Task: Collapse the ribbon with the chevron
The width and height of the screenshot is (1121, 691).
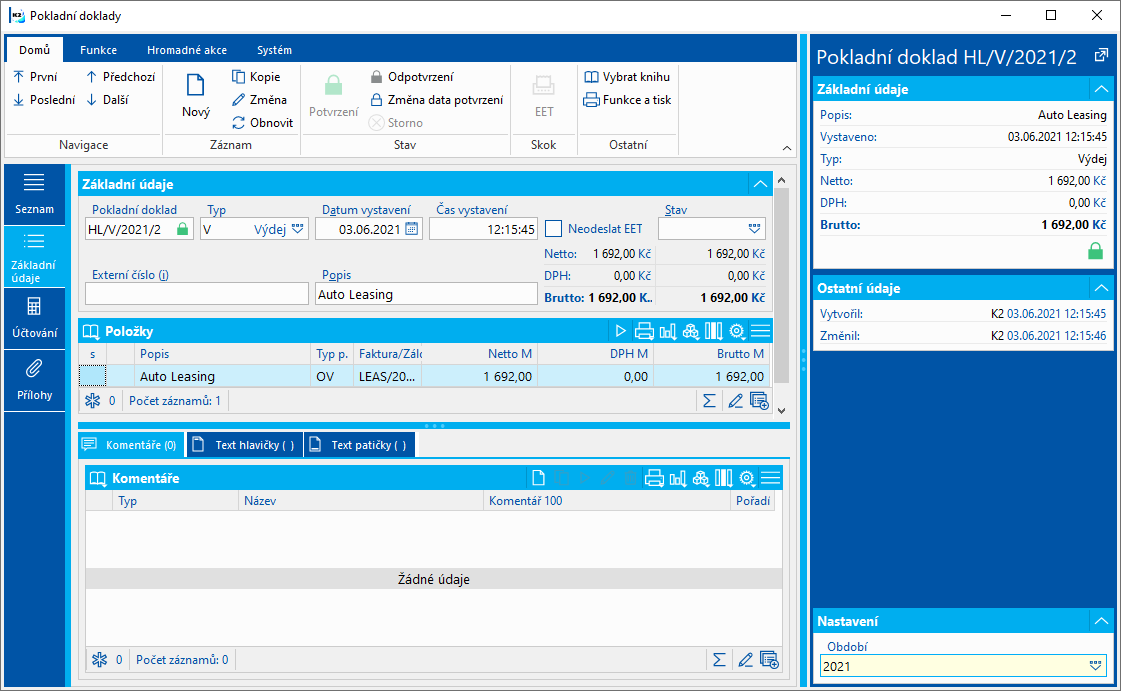Action: [787, 148]
